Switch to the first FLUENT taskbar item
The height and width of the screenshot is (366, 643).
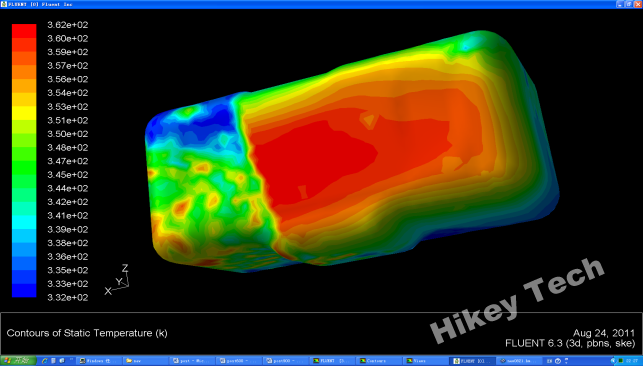coord(332,361)
